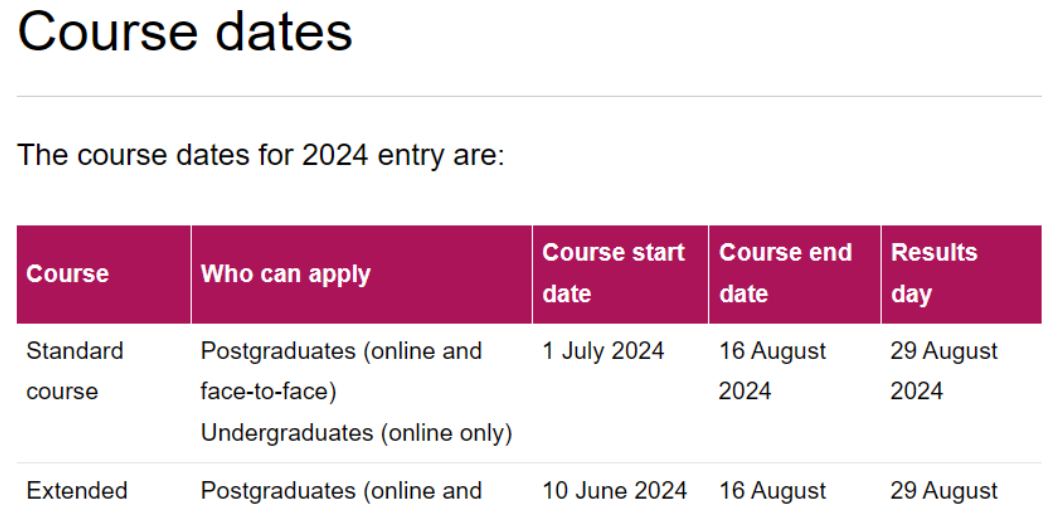
Task: Select the "10 June 2024" start date
Action: click(x=614, y=491)
